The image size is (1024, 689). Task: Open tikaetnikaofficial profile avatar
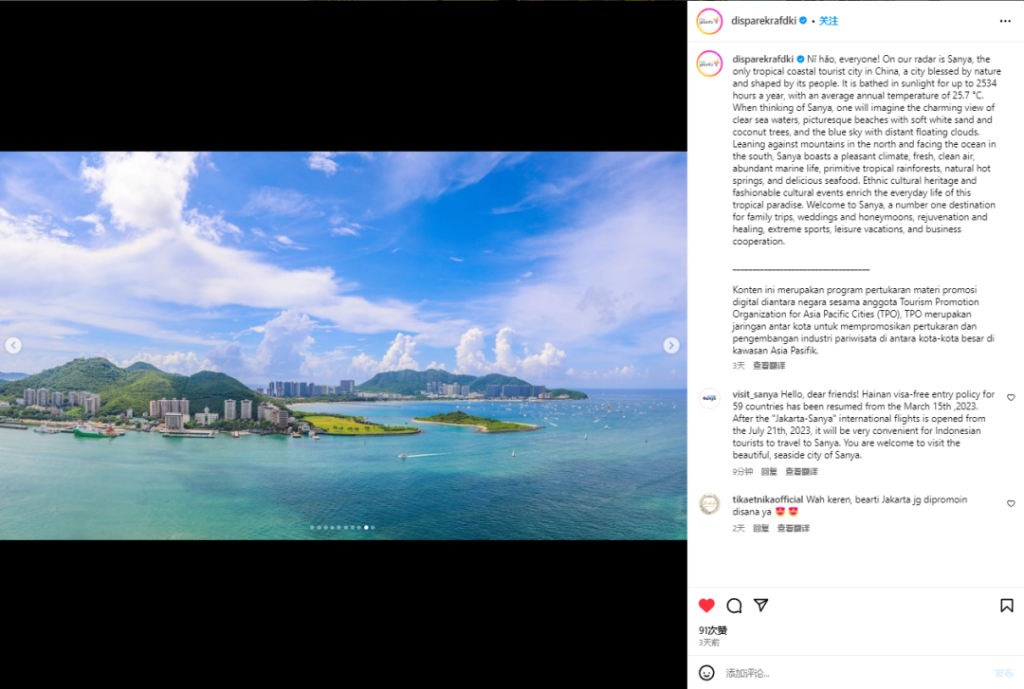[709, 504]
